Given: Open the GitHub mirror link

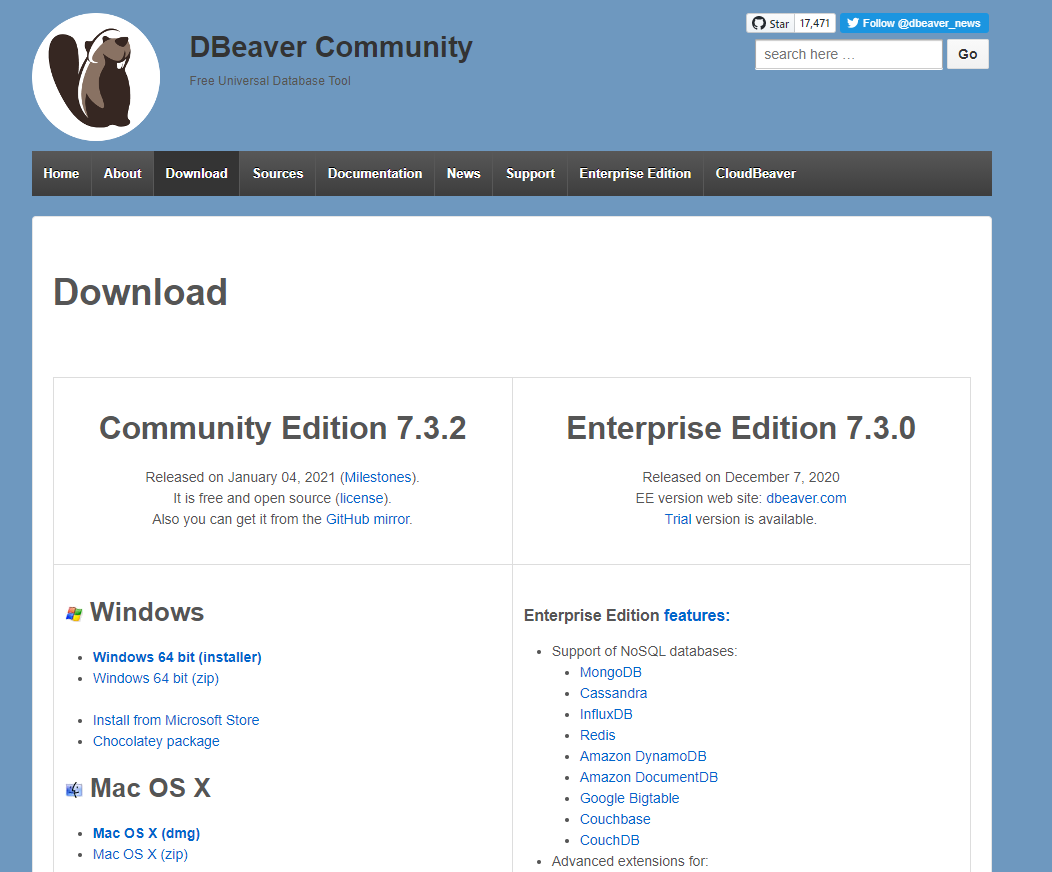Looking at the screenshot, I should tap(368, 519).
